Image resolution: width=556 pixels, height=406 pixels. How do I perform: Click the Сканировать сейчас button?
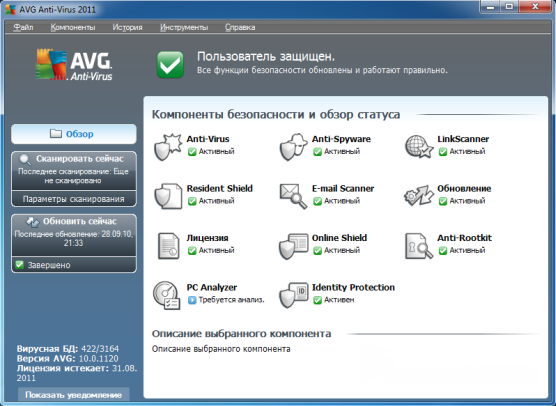tap(74, 171)
